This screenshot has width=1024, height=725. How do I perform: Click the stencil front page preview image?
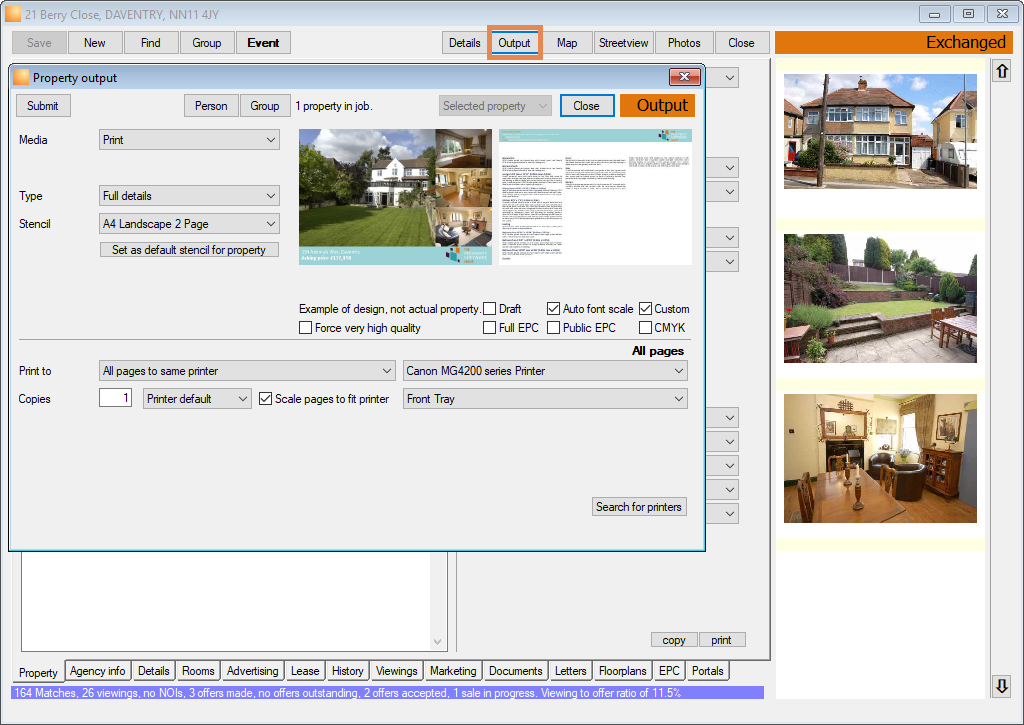395,197
